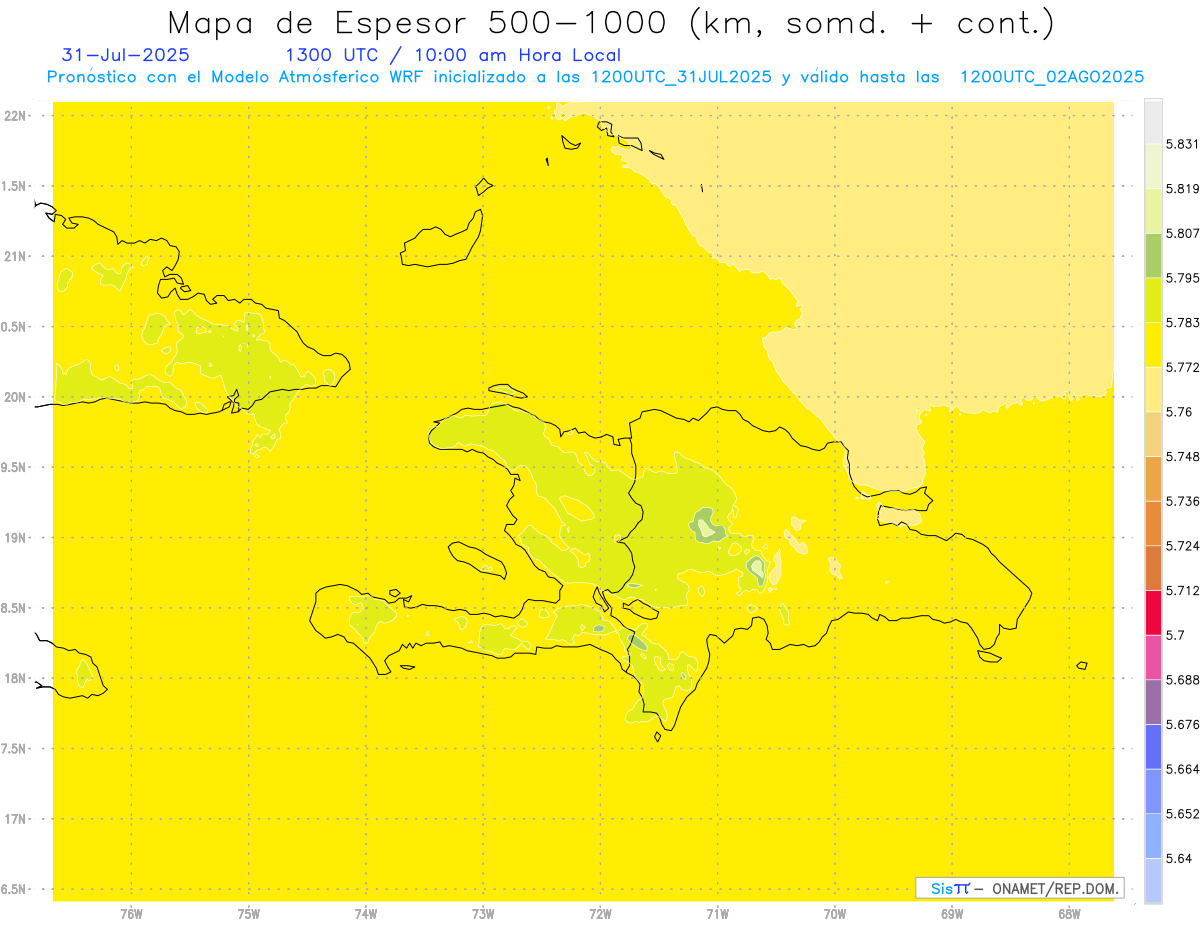Click the colorbar value 5.64
Image resolution: width=1200 pixels, height=927 pixels.
tap(1179, 858)
